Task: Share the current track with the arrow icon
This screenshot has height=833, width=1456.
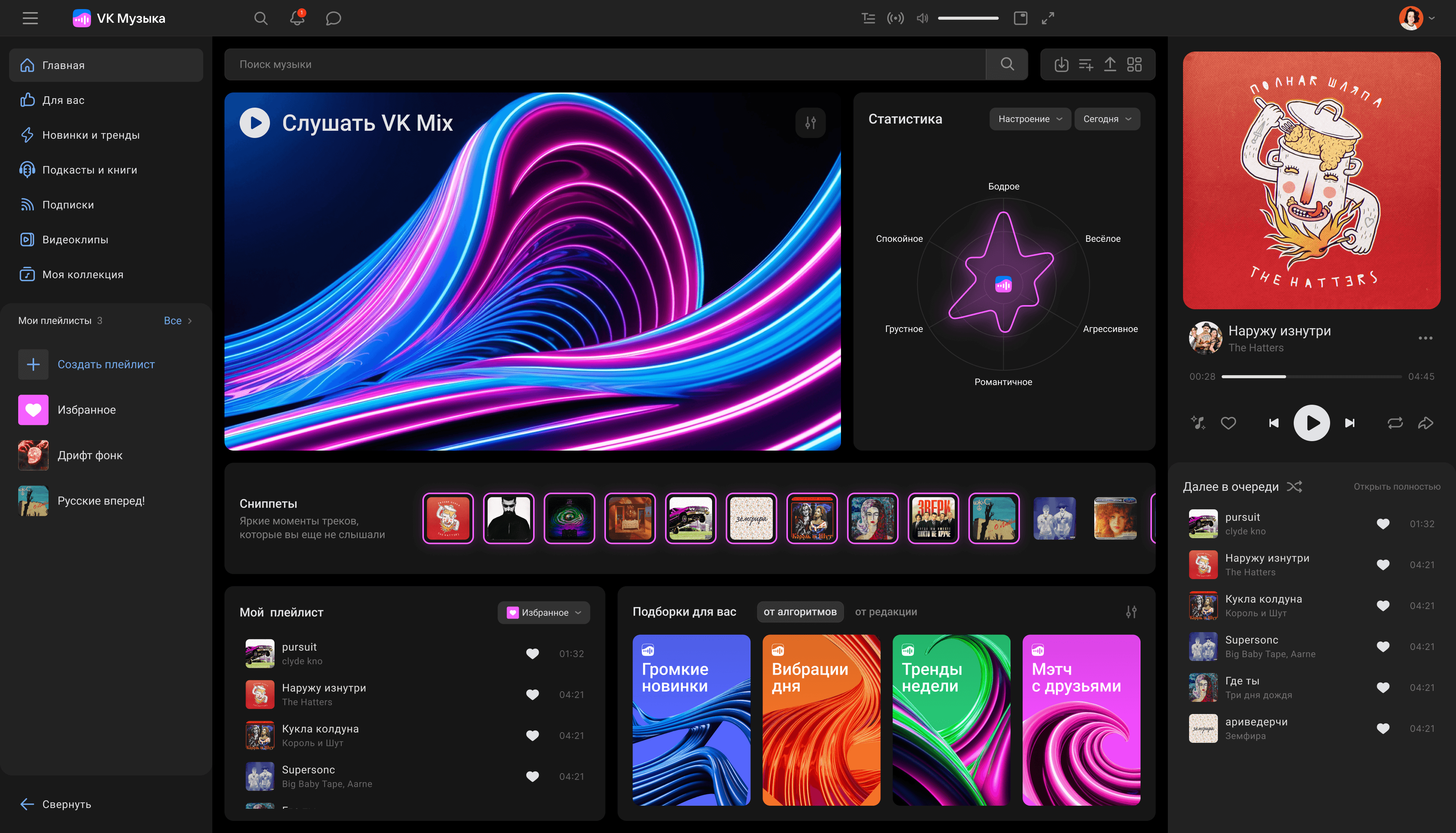Action: (1425, 423)
